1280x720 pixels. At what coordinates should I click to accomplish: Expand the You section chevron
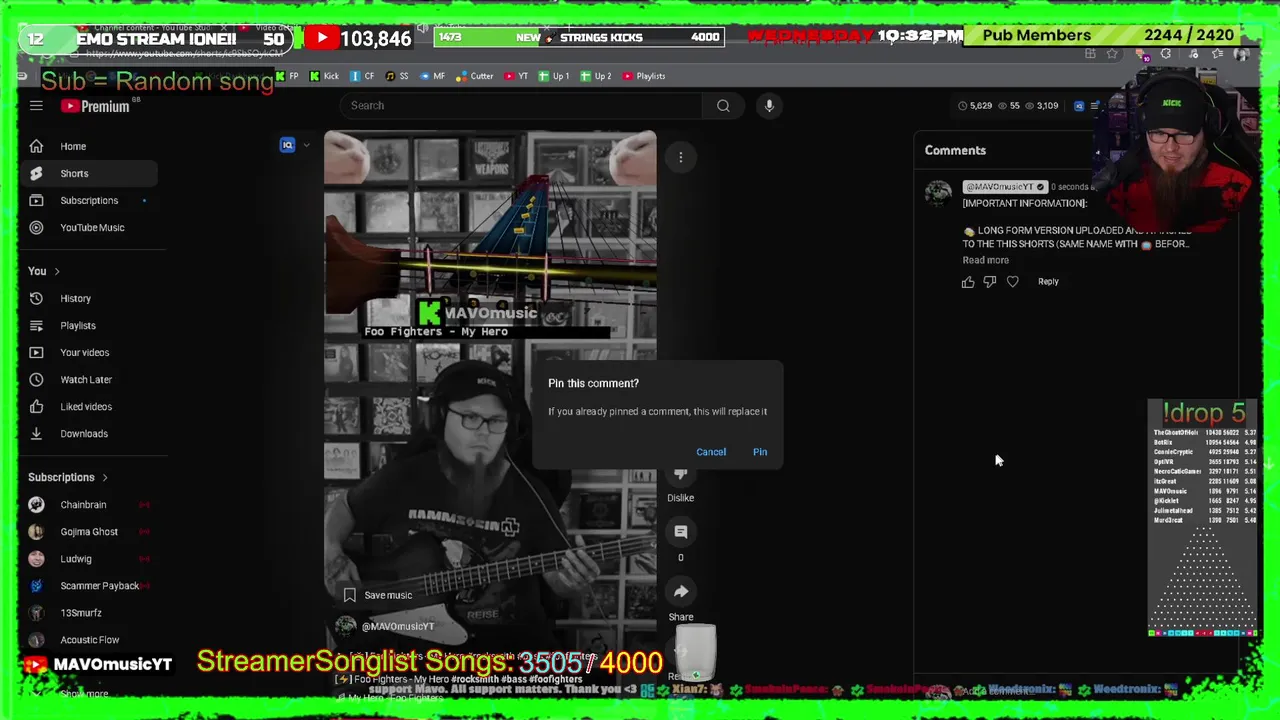point(57,271)
